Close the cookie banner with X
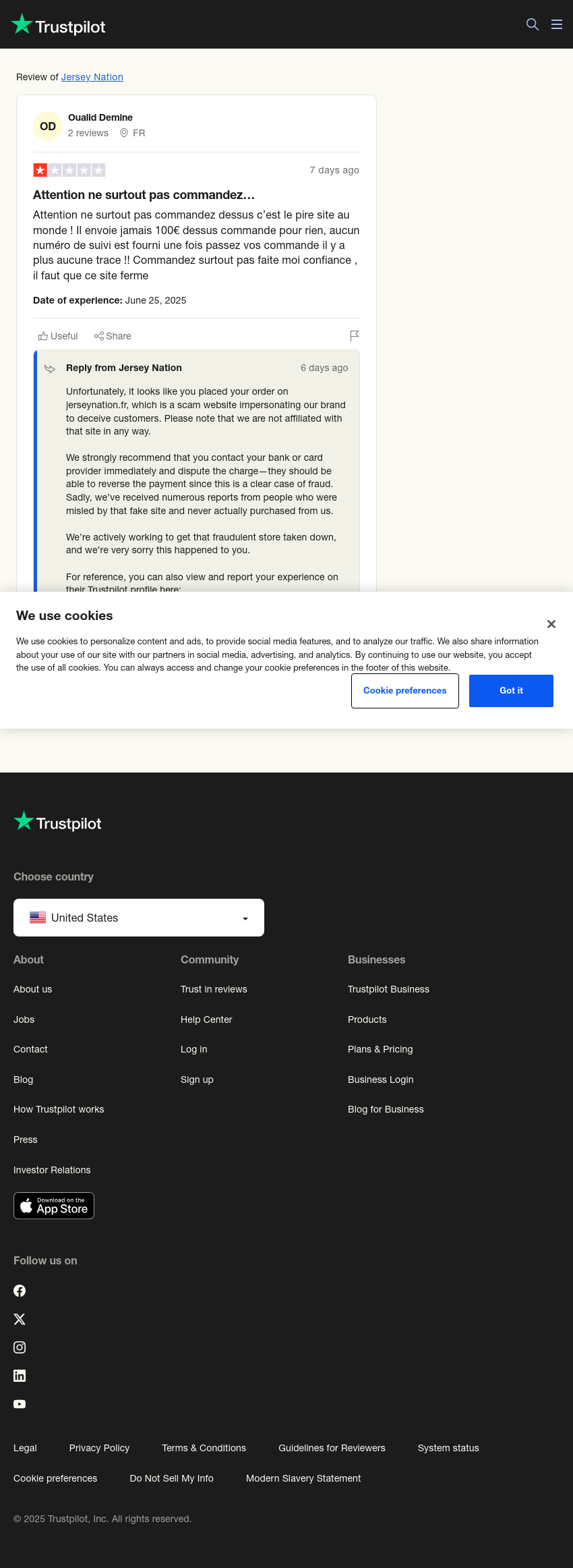This screenshot has width=573, height=1568. point(551,624)
